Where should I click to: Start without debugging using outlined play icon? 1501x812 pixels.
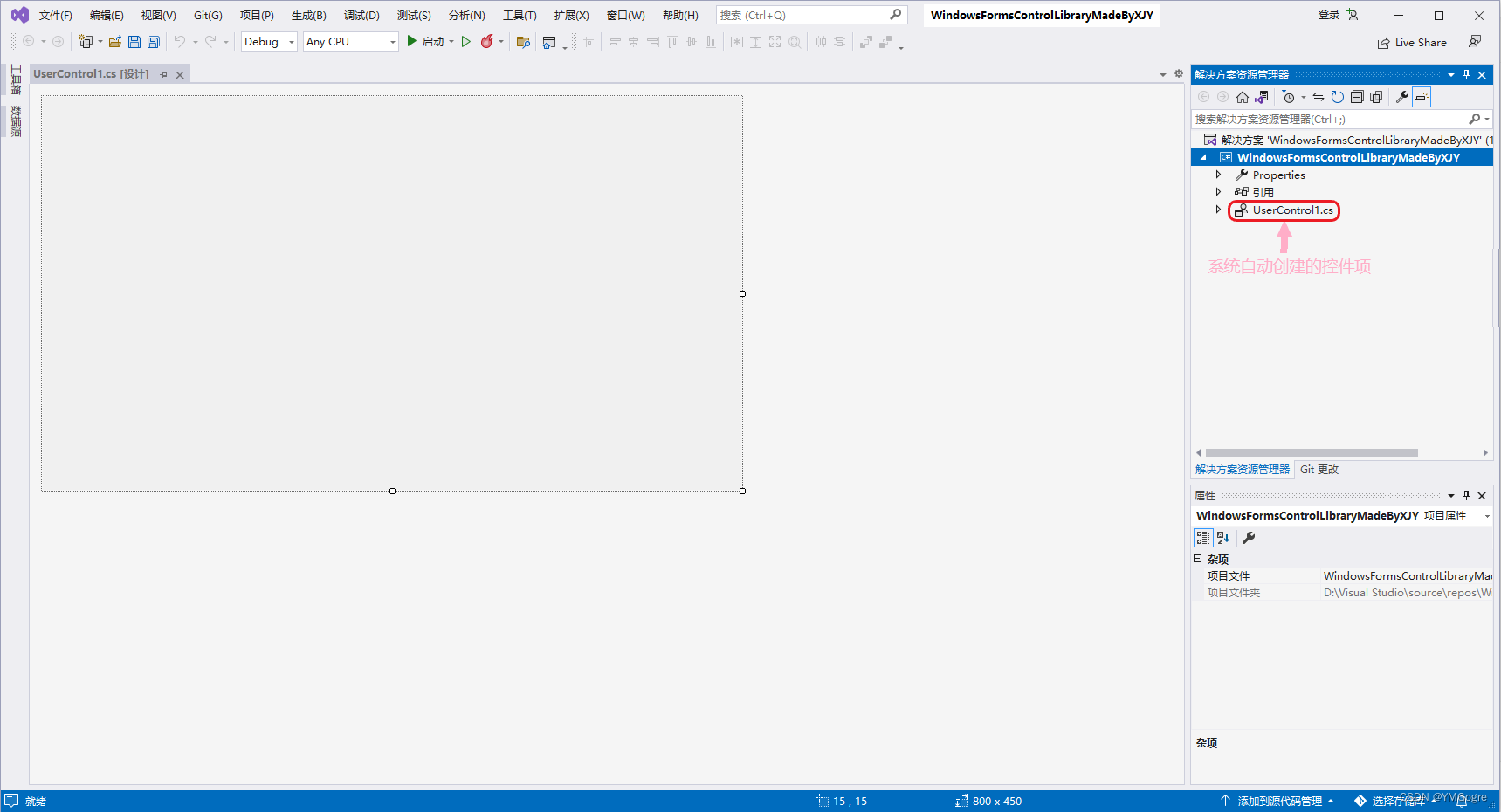(x=466, y=42)
